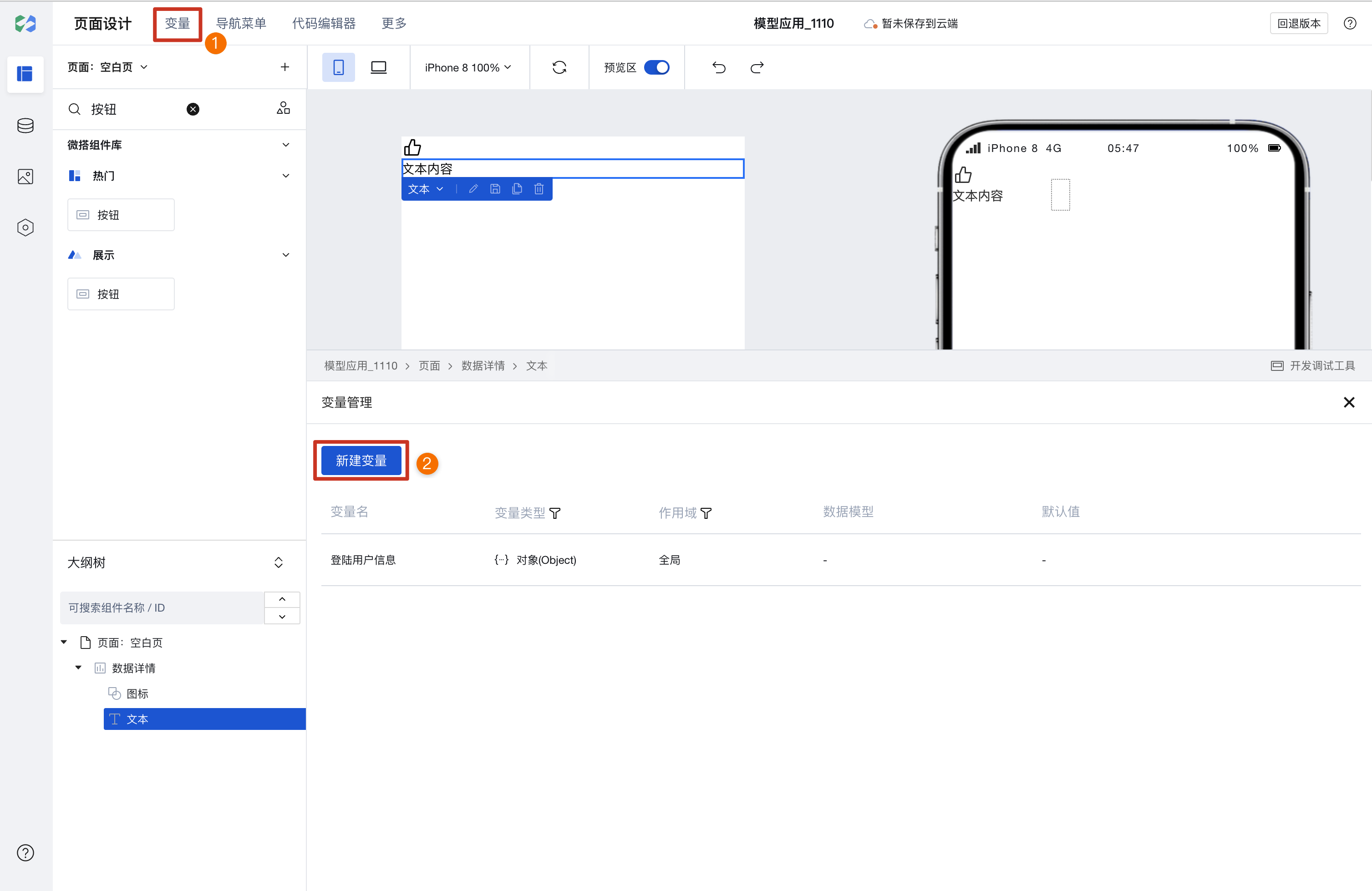The width and height of the screenshot is (1372, 891).
Task: Jump to next outline search result
Action: tap(282, 616)
